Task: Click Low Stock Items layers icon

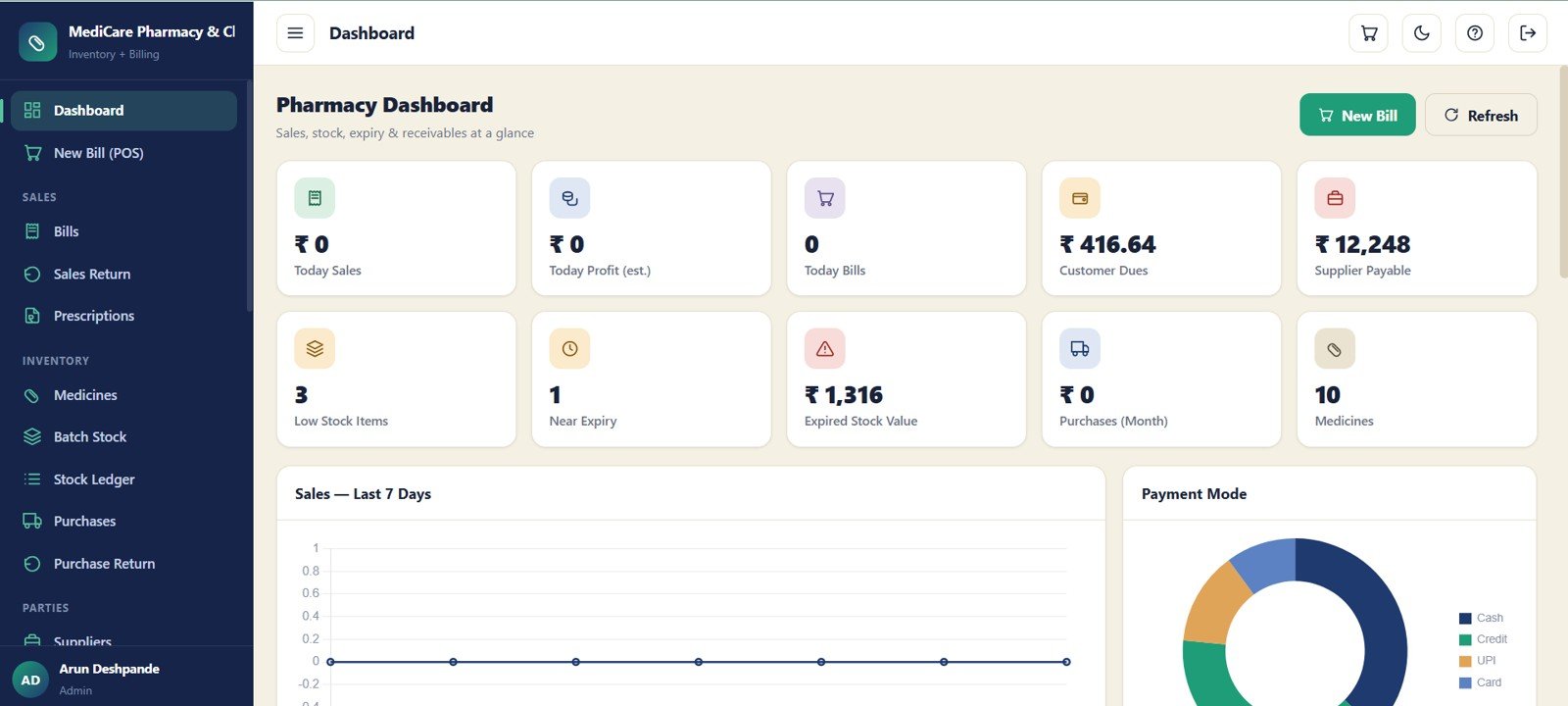Action: 315,348
